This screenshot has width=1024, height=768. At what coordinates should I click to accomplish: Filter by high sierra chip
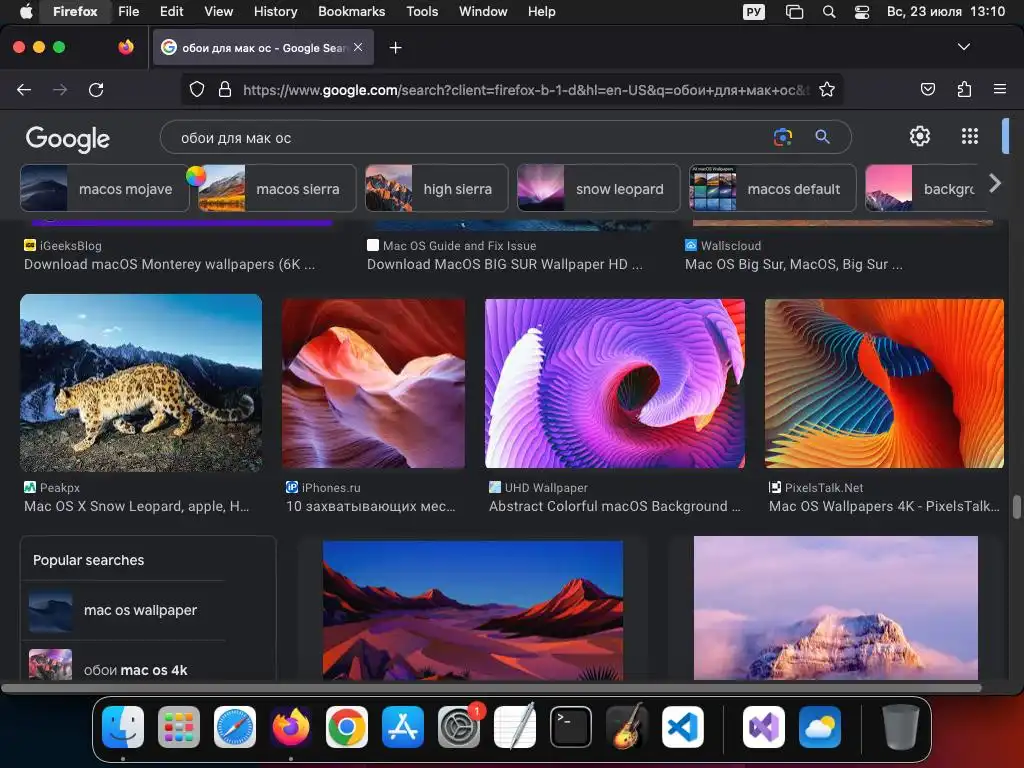pos(436,188)
